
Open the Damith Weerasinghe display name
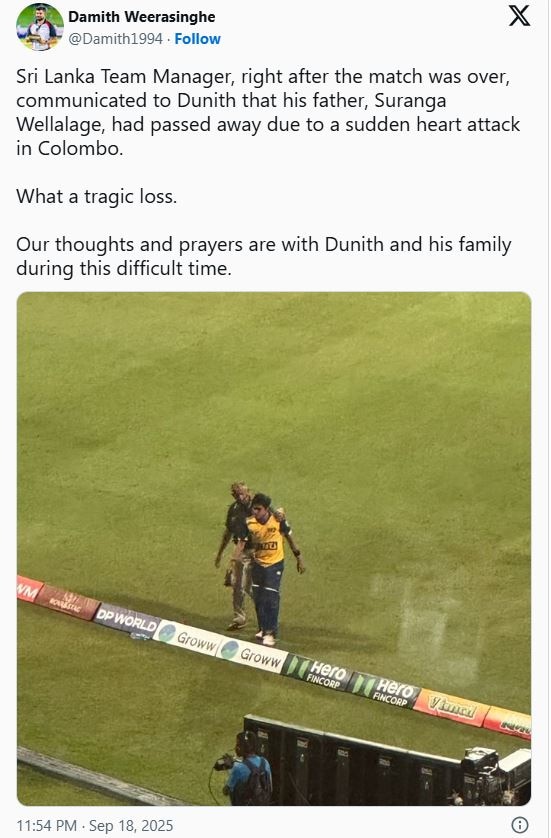click(x=142, y=17)
